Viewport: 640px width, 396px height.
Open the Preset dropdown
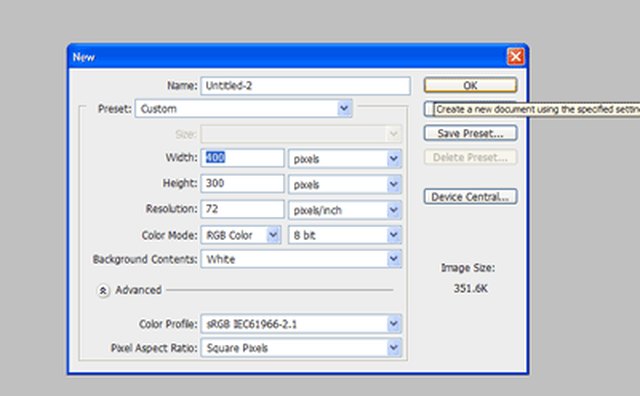pos(244,109)
